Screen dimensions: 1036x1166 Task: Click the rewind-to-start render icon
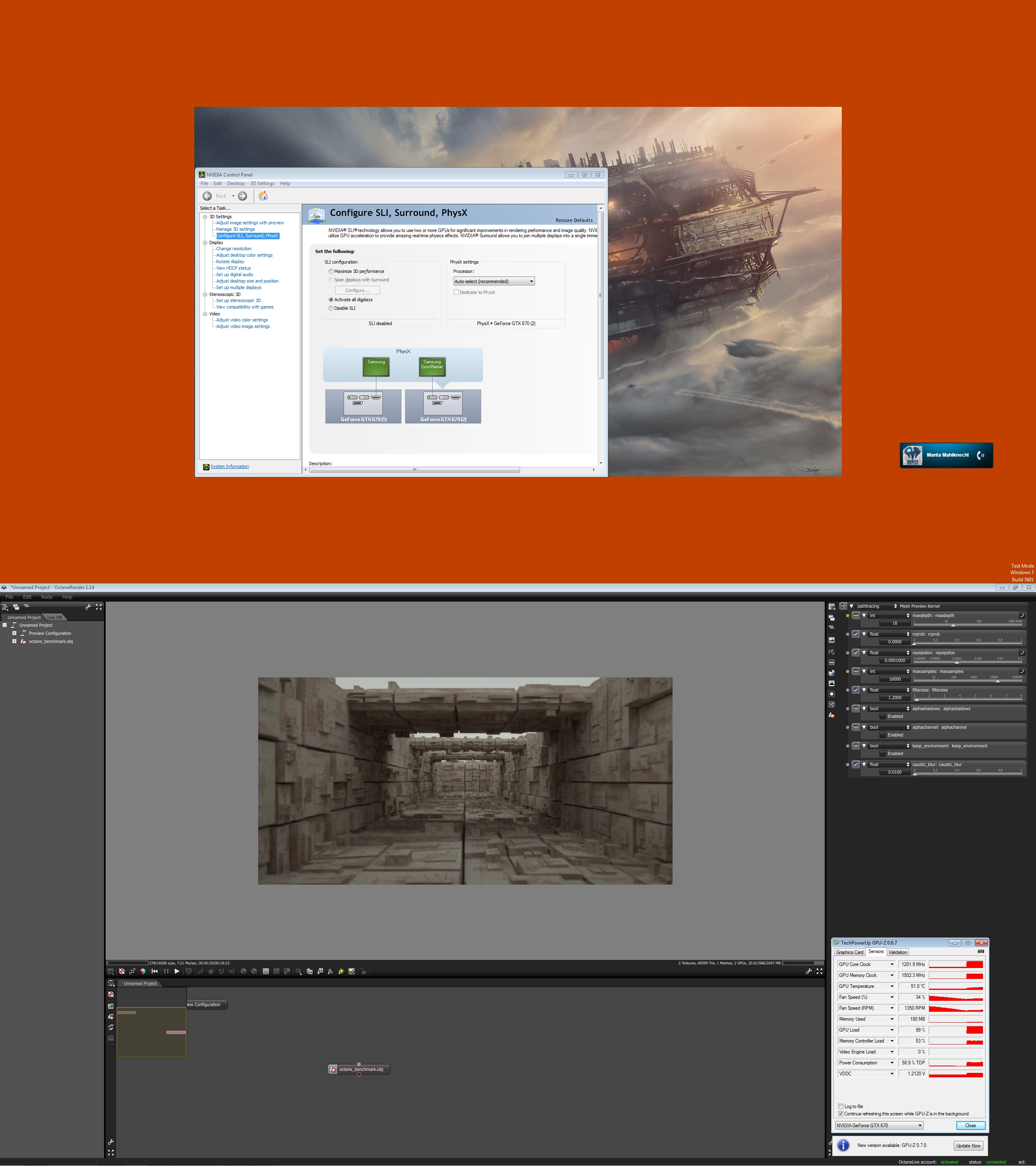pos(155,972)
